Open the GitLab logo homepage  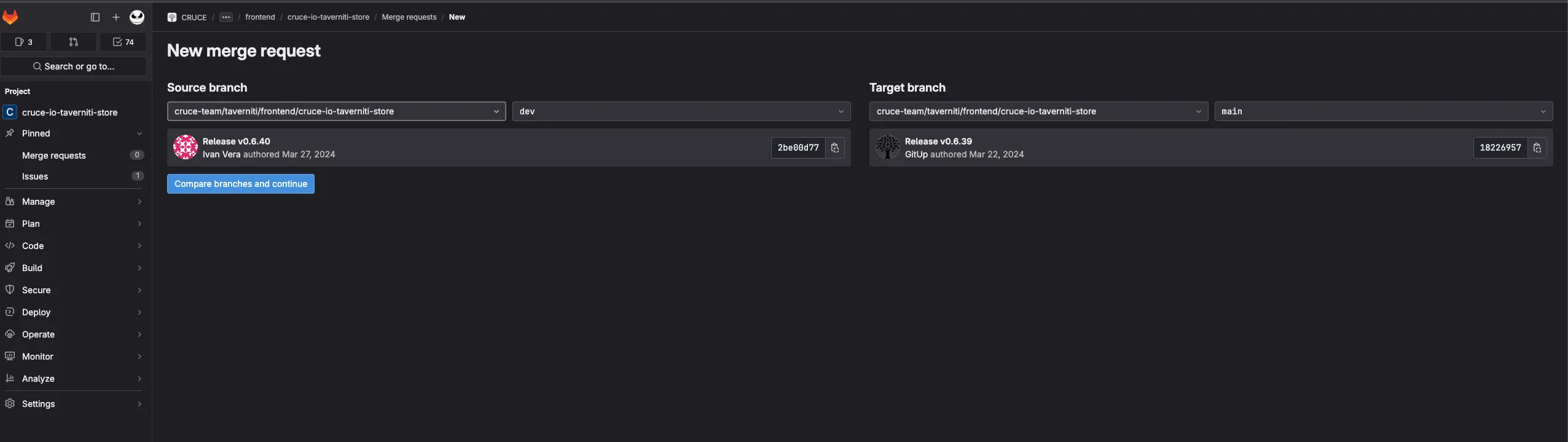pyautogui.click(x=10, y=17)
